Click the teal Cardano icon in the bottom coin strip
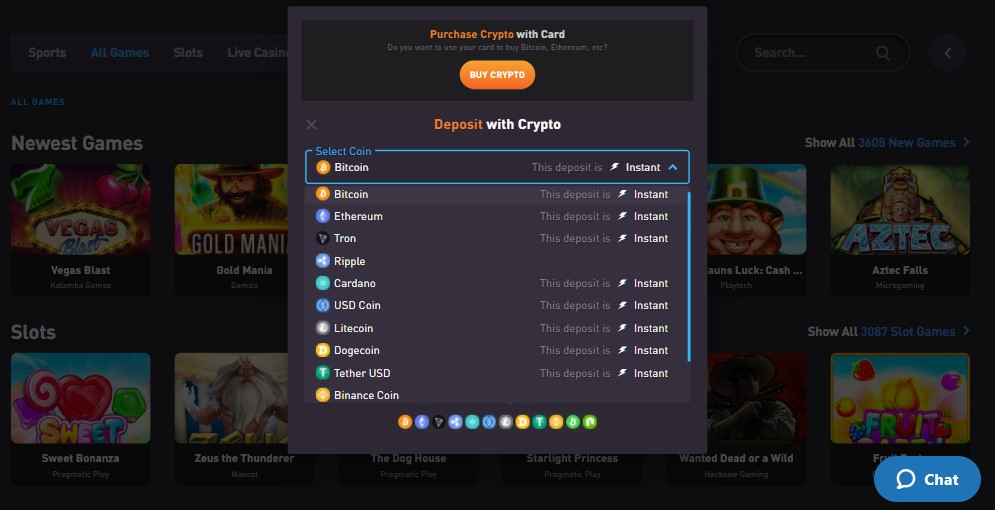 point(472,422)
